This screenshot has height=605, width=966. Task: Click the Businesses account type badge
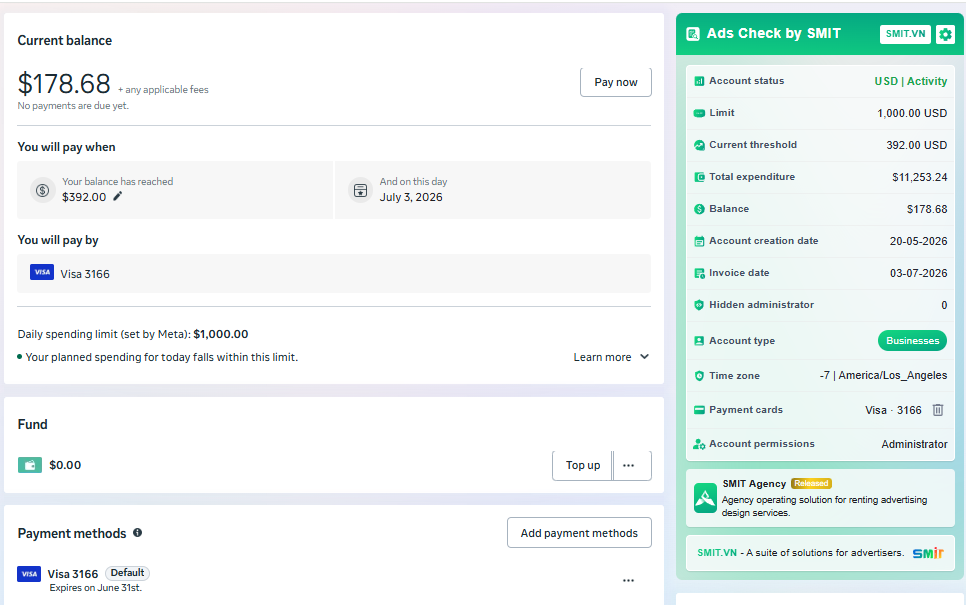[912, 341]
